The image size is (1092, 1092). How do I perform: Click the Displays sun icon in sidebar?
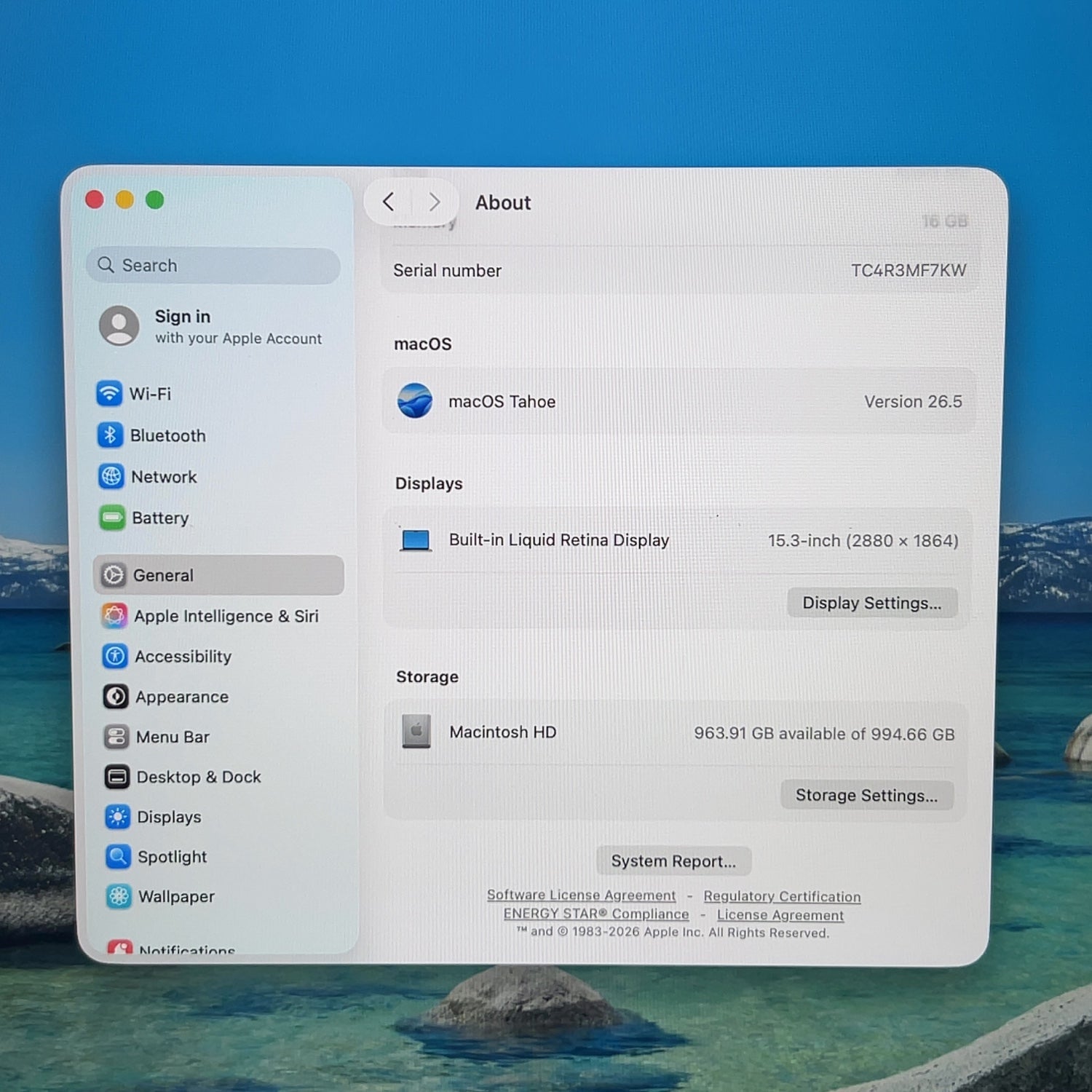coord(118,817)
